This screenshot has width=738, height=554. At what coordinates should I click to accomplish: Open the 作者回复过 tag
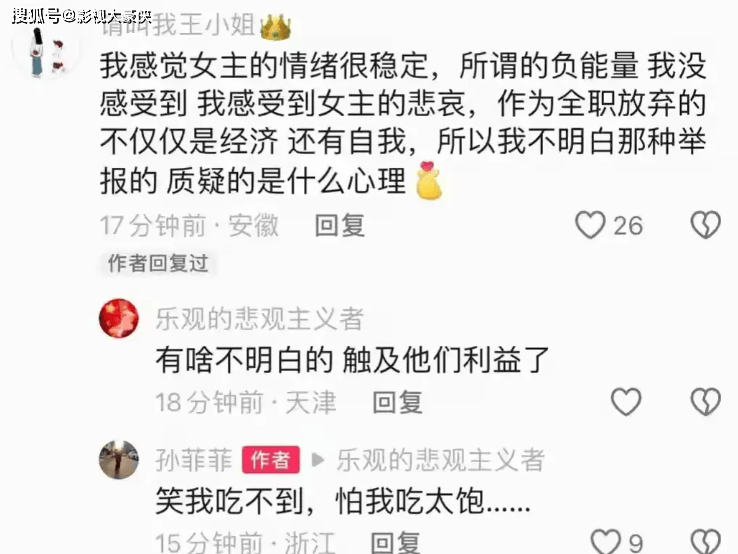coord(158,263)
